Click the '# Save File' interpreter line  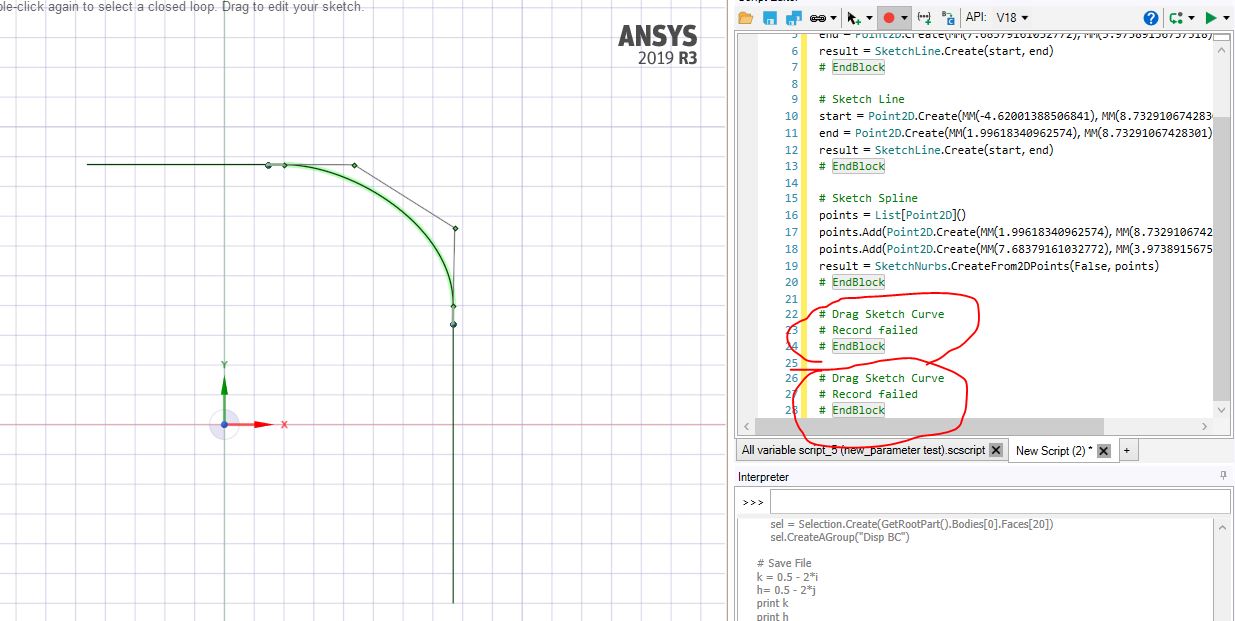tap(784, 564)
